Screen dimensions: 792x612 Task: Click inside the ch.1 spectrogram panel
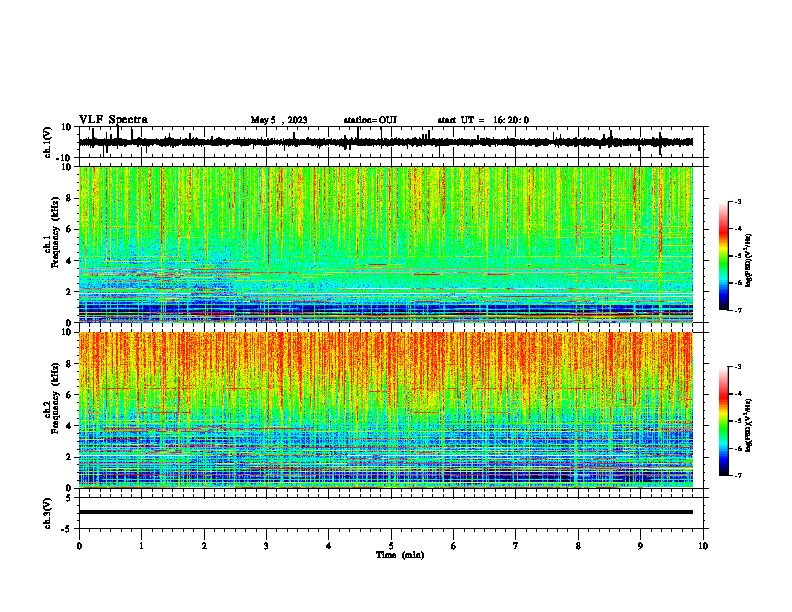(x=385, y=244)
